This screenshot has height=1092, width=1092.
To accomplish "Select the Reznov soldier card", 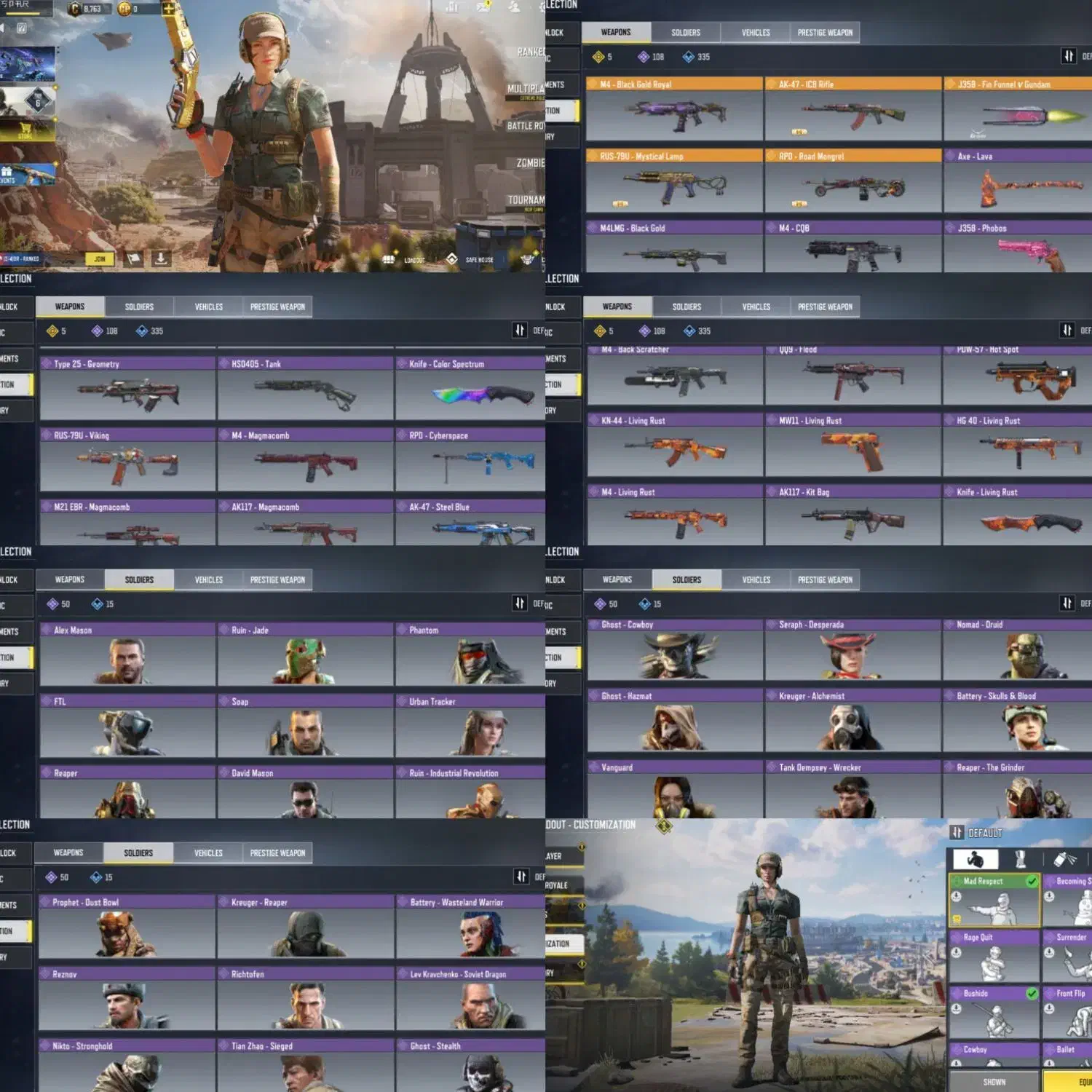I will point(127,999).
